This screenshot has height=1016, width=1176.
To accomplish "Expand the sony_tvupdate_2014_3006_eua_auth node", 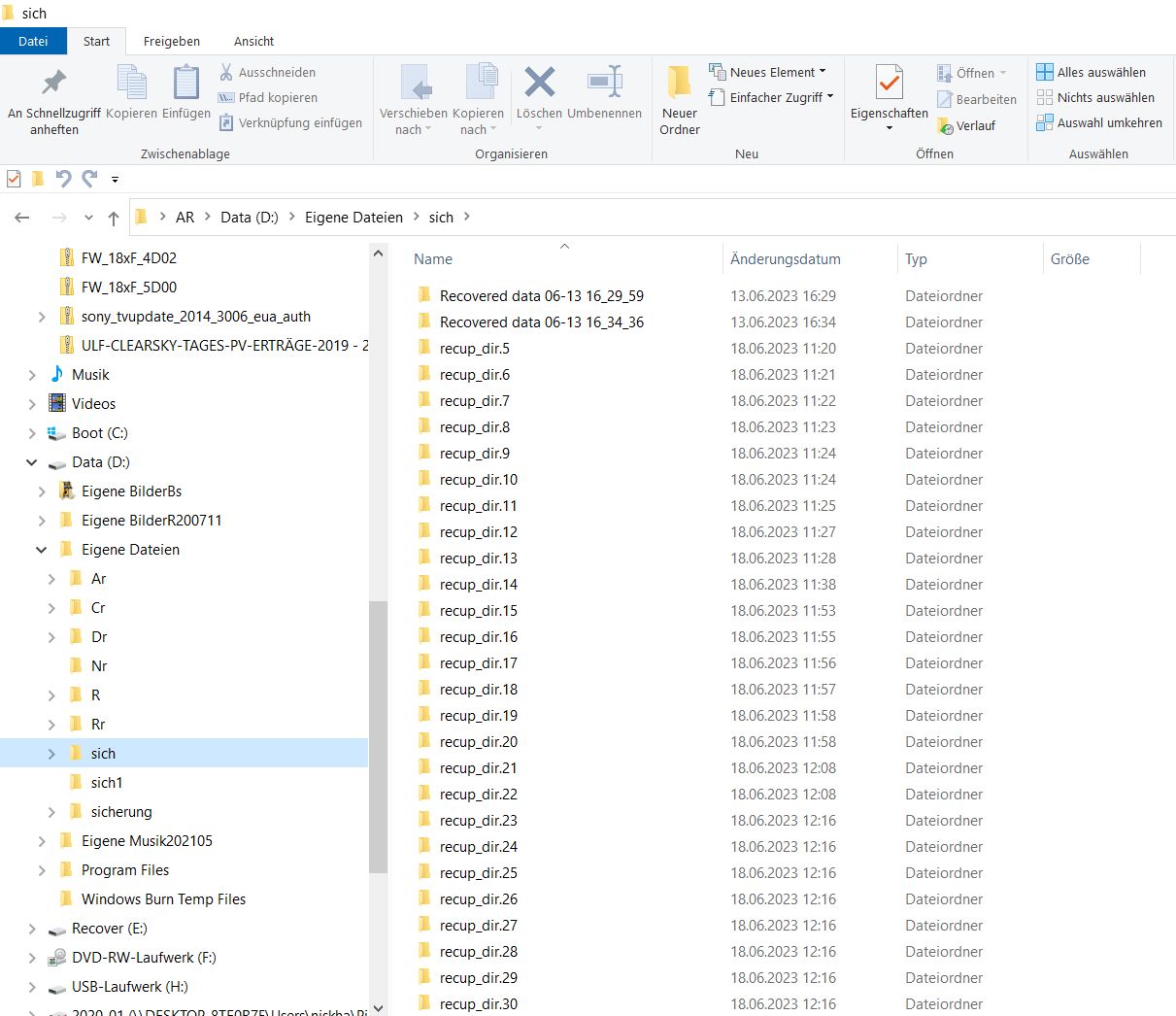I will 42,317.
